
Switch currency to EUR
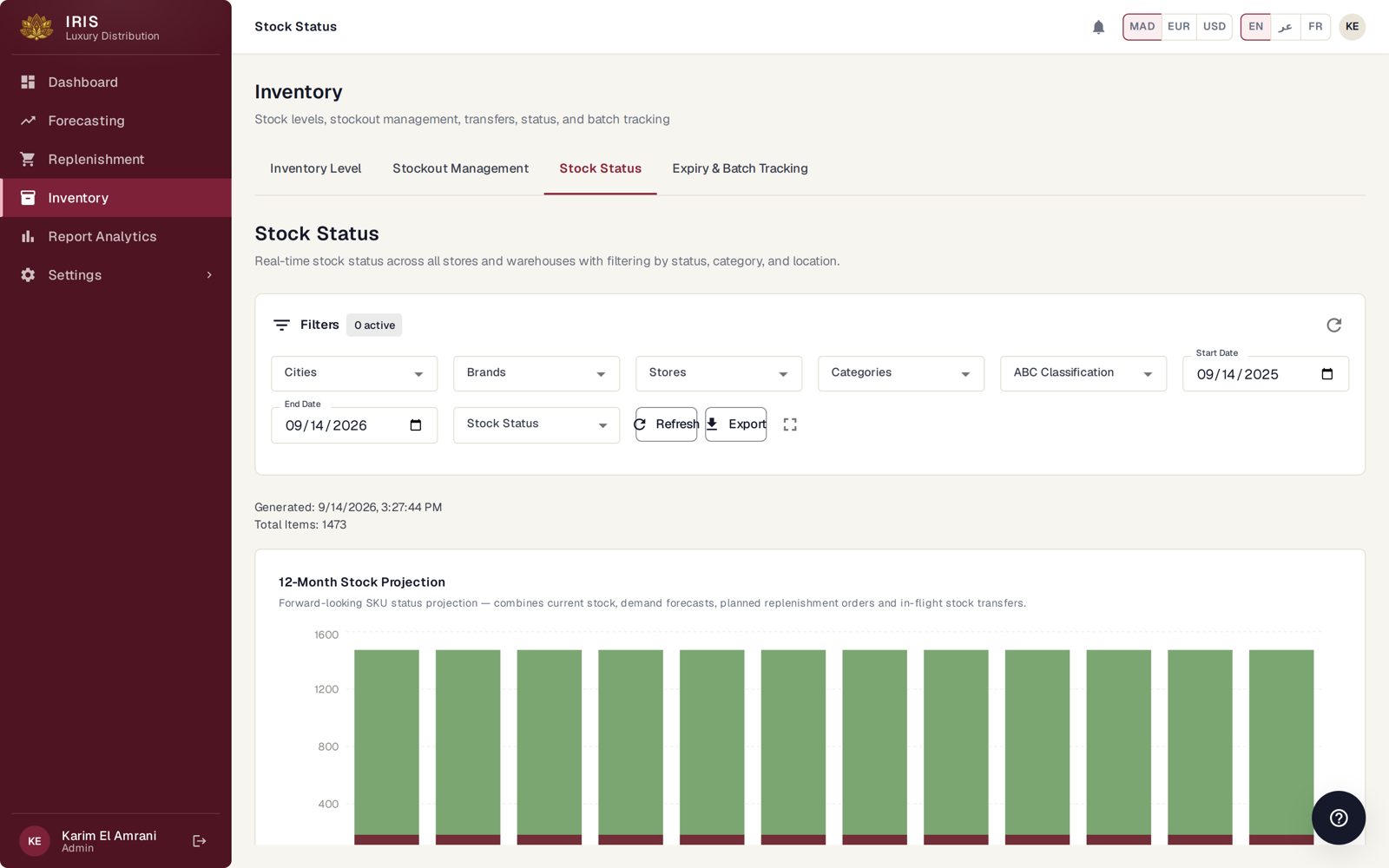(1179, 27)
